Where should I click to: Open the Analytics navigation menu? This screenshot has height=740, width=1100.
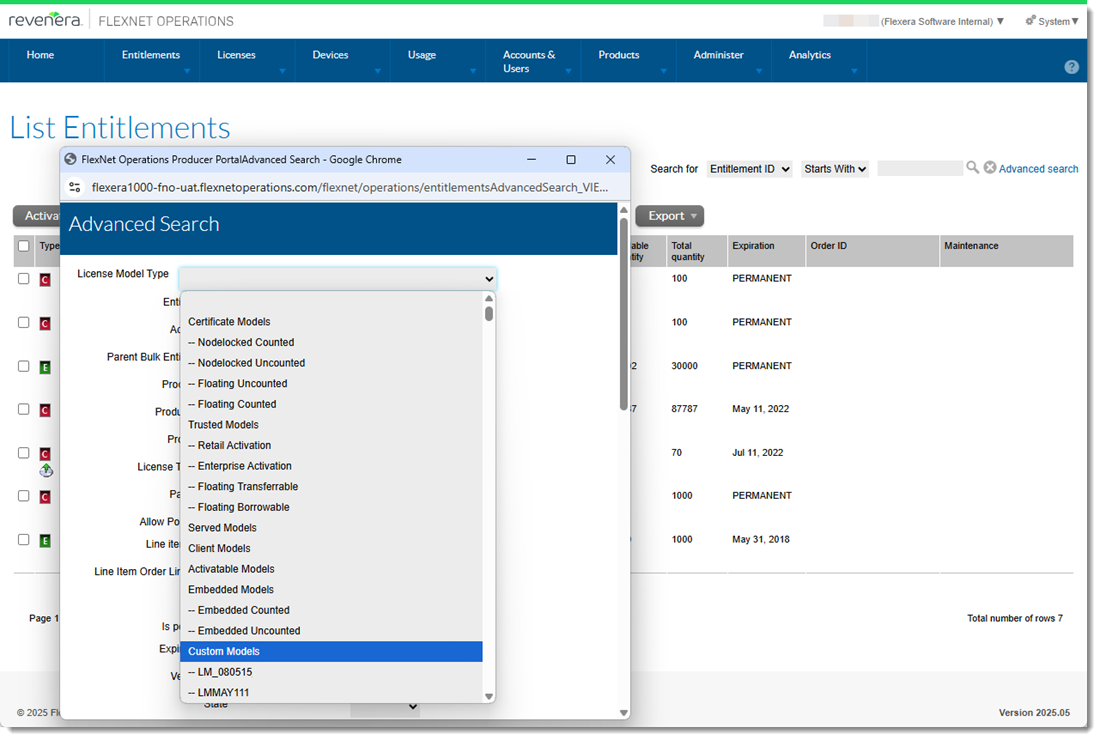point(809,55)
